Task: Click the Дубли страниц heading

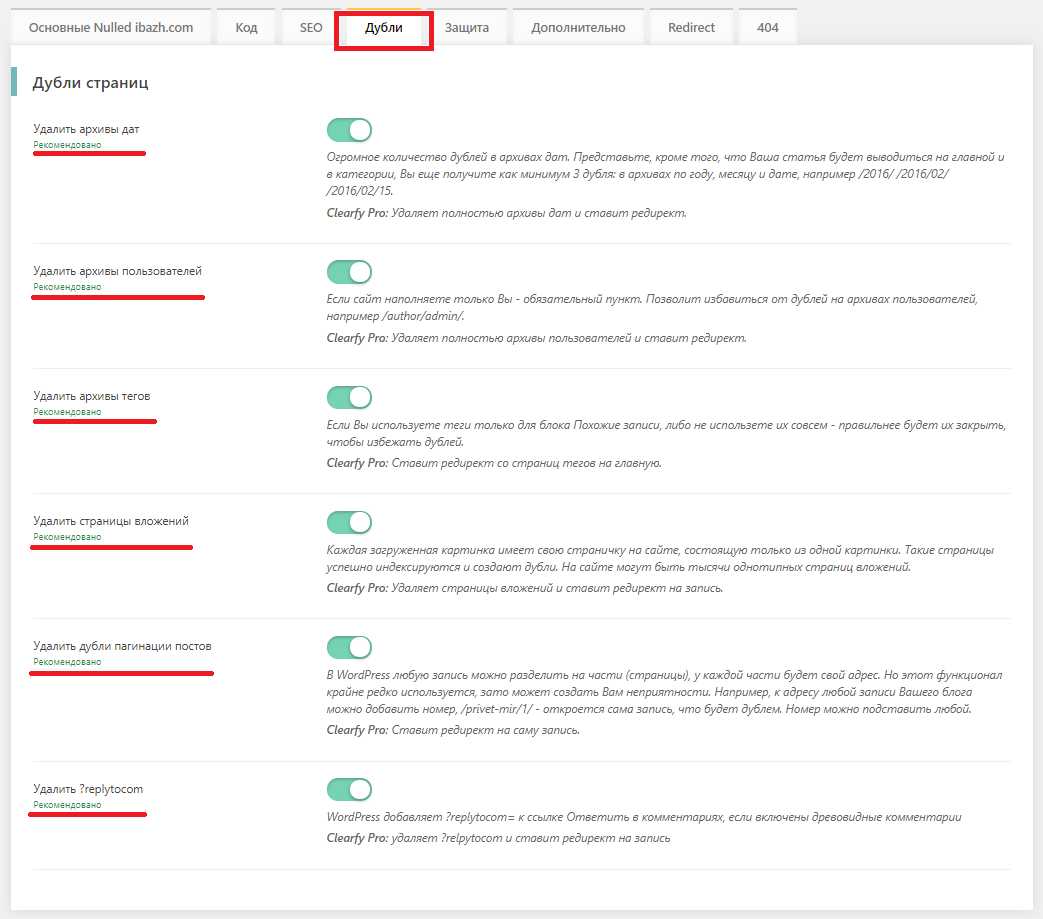Action: click(x=90, y=82)
